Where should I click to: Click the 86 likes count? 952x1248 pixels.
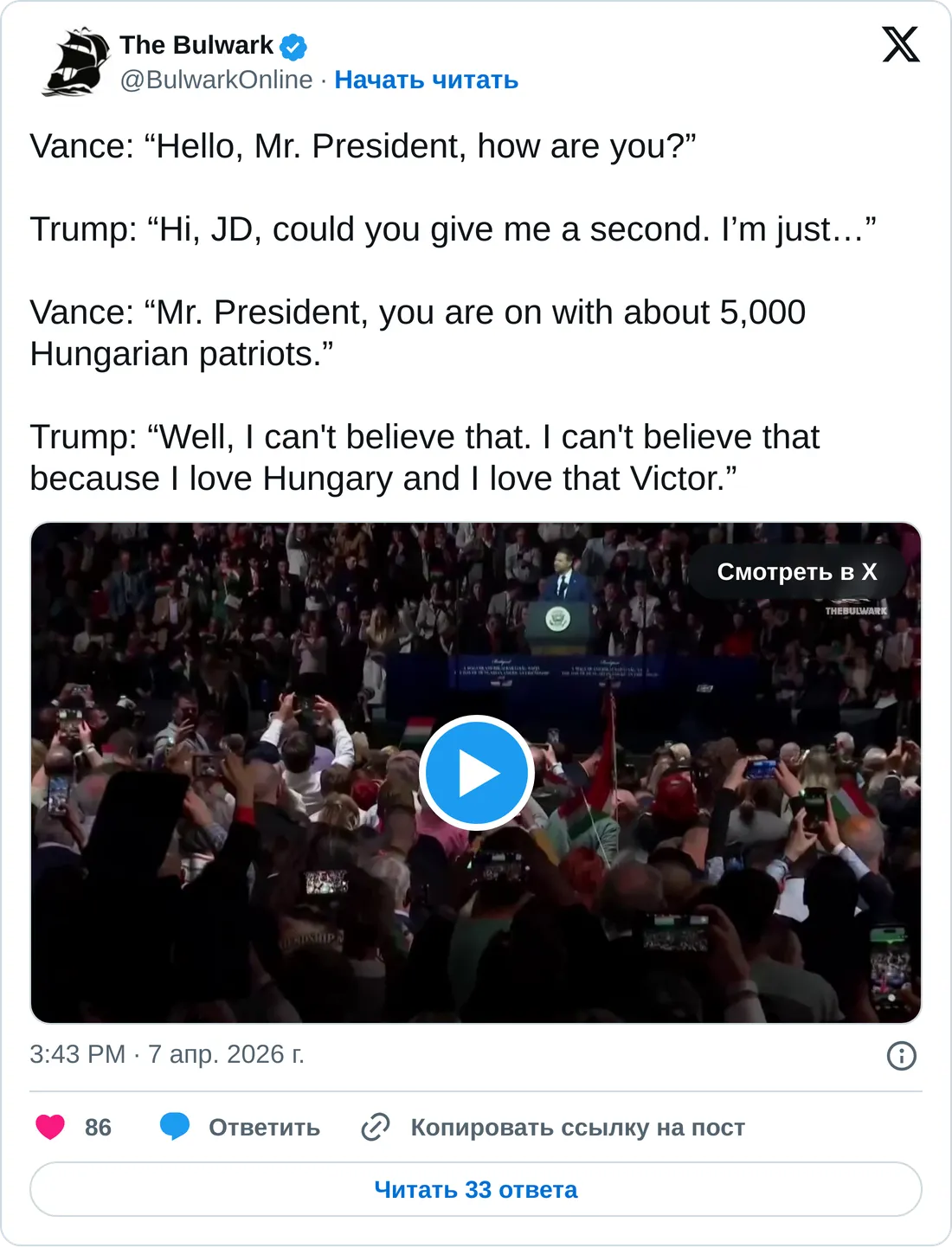click(x=98, y=1128)
